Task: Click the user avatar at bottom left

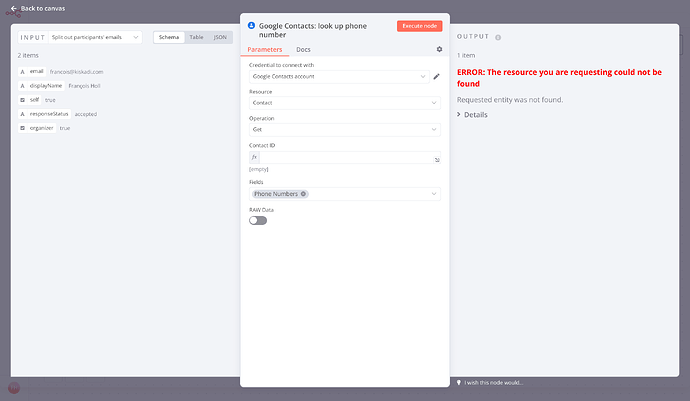Action: [14, 388]
